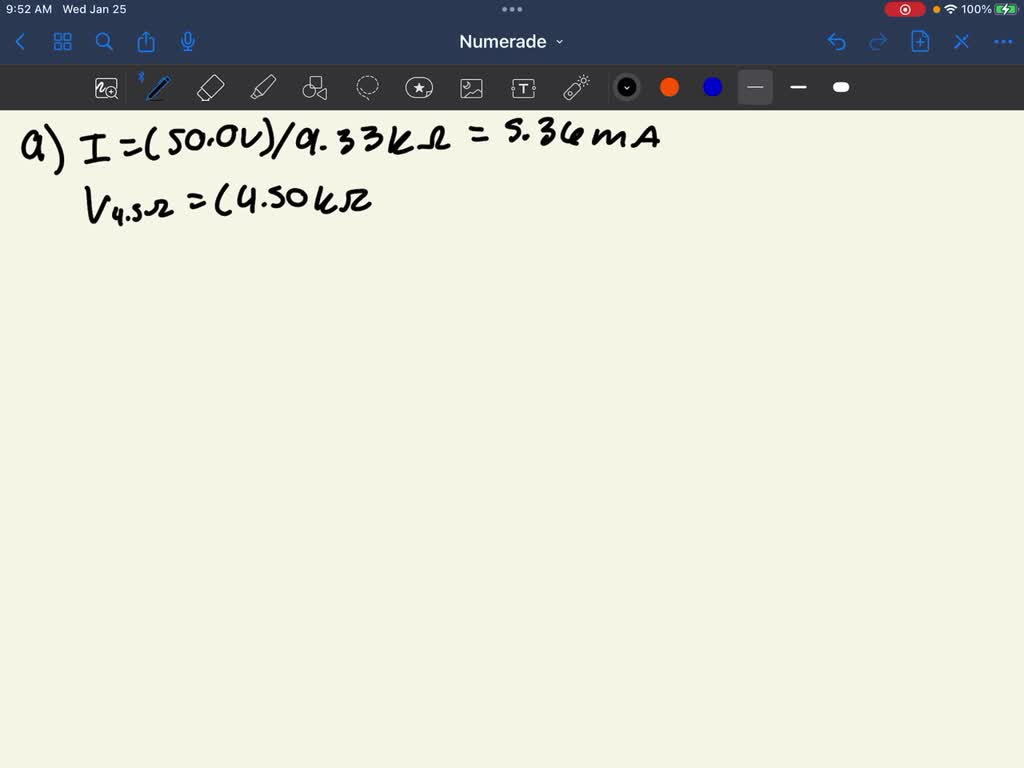Open the thumbnail grid view
Viewport: 1024px width, 768px height.
pos(63,42)
